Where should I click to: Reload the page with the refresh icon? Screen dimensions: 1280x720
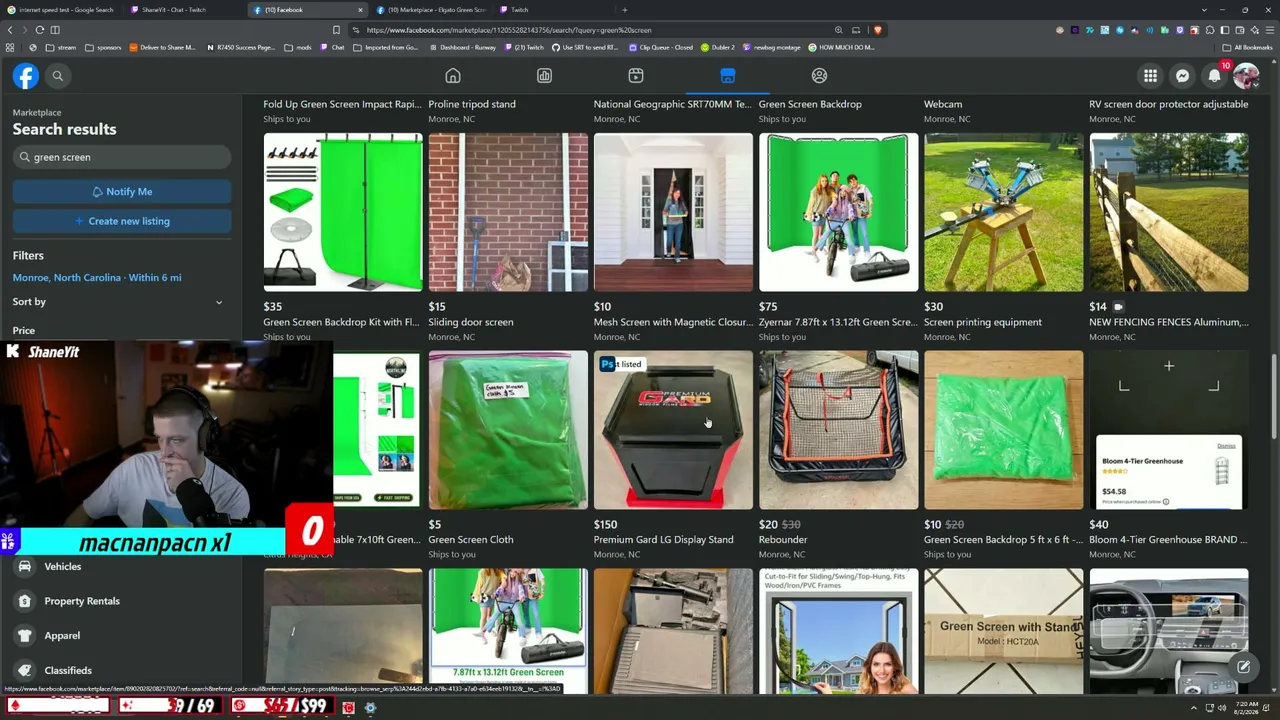pyautogui.click(x=39, y=30)
